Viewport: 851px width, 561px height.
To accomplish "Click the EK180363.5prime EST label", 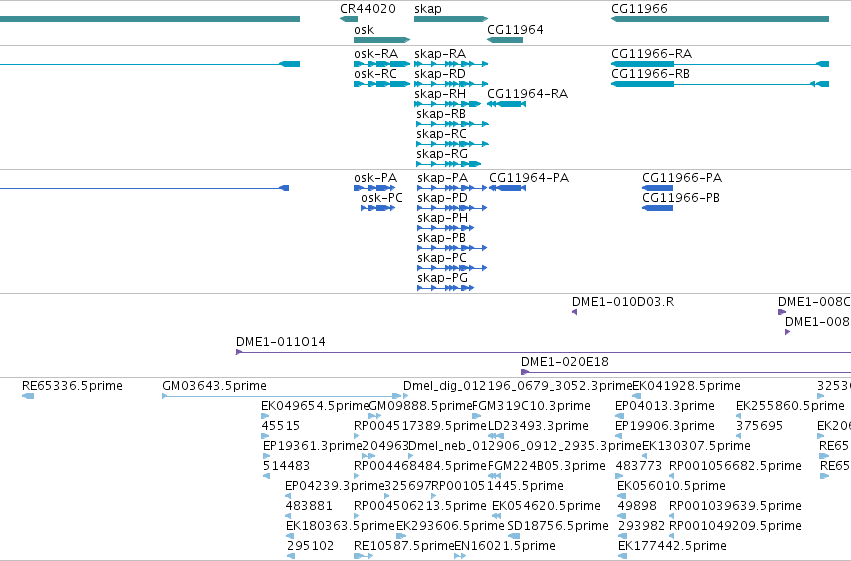I will [340, 527].
